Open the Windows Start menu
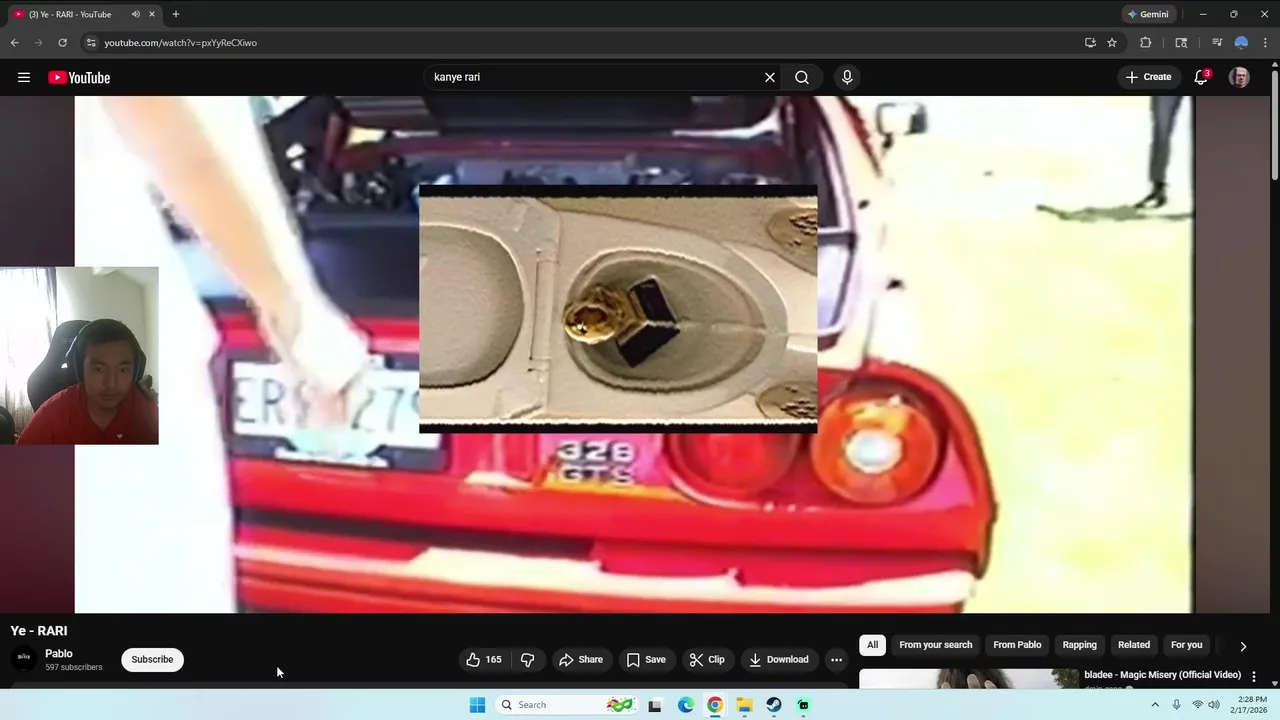The width and height of the screenshot is (1280, 720). (x=477, y=705)
